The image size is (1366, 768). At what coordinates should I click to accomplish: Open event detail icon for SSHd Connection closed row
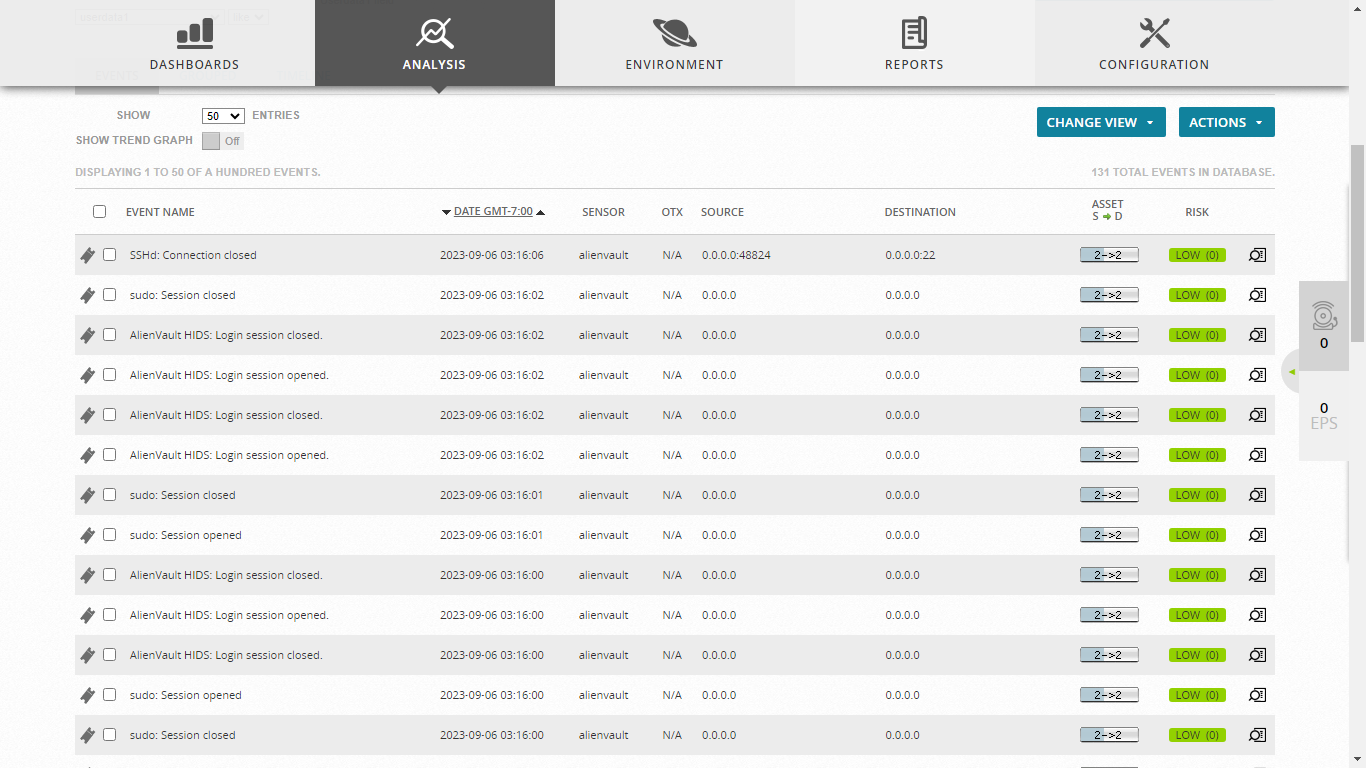1257,255
